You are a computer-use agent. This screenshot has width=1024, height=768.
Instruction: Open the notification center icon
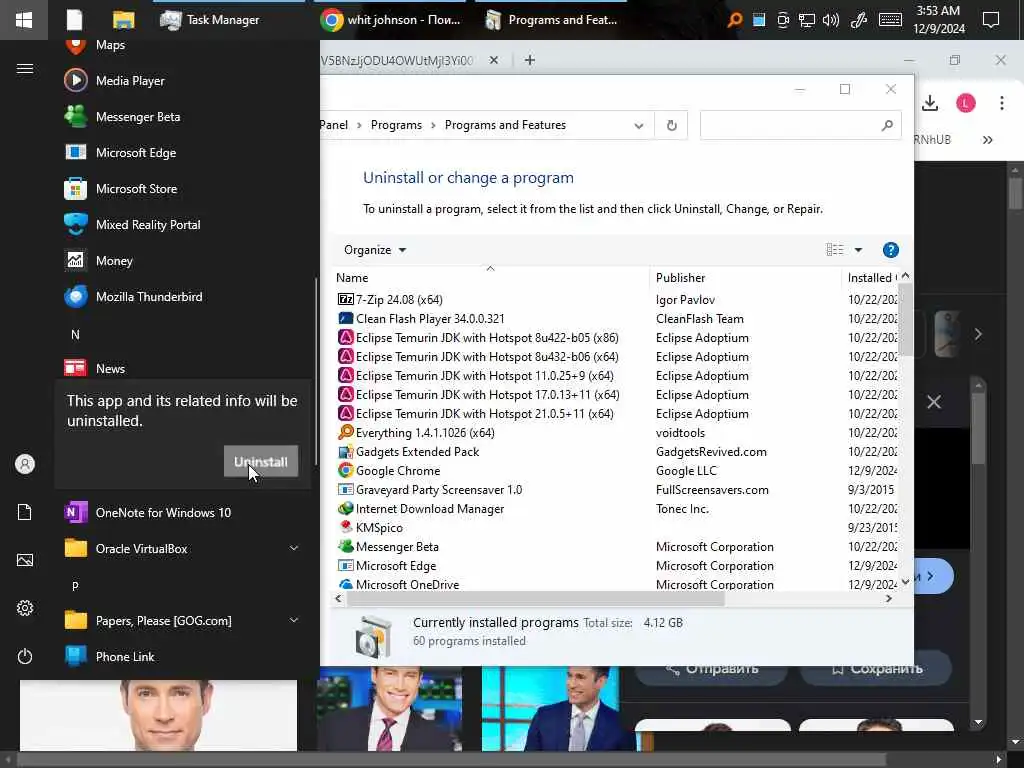991,20
